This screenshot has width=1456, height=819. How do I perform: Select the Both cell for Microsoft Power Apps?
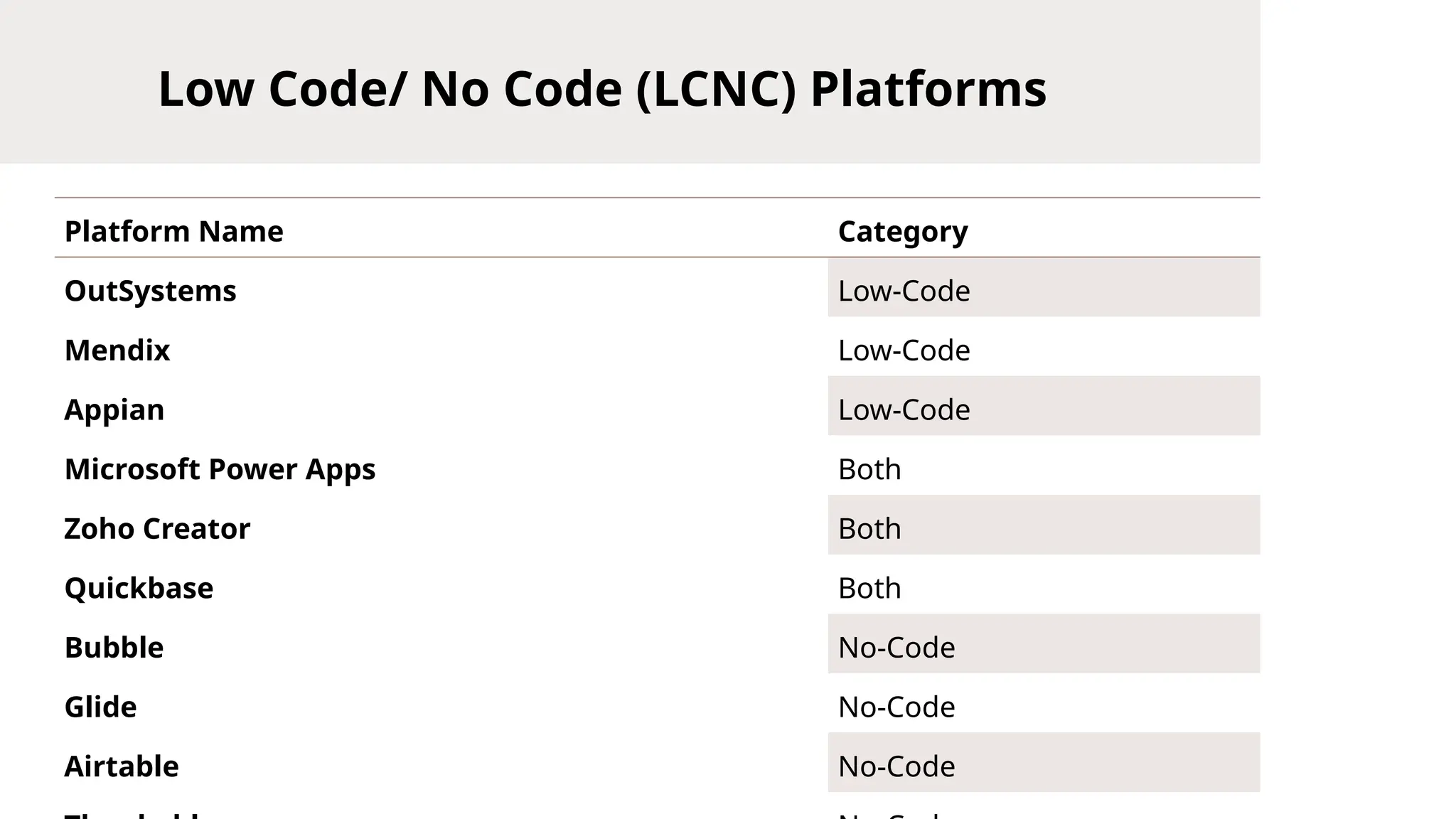click(x=869, y=469)
